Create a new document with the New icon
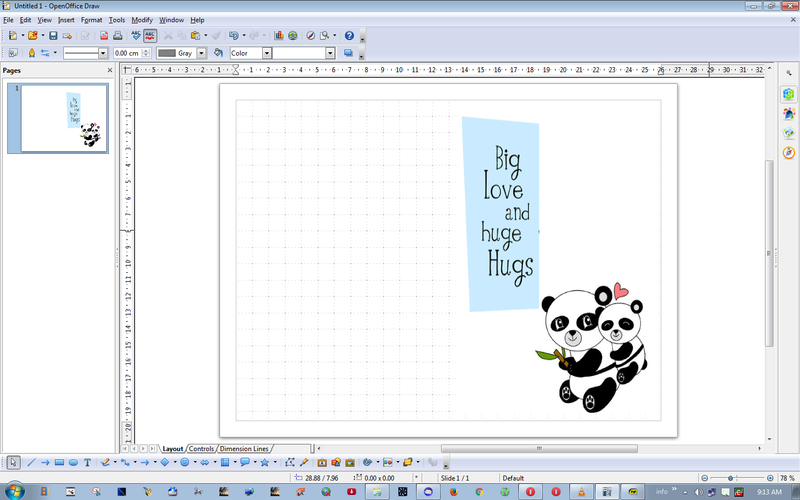 [13, 36]
